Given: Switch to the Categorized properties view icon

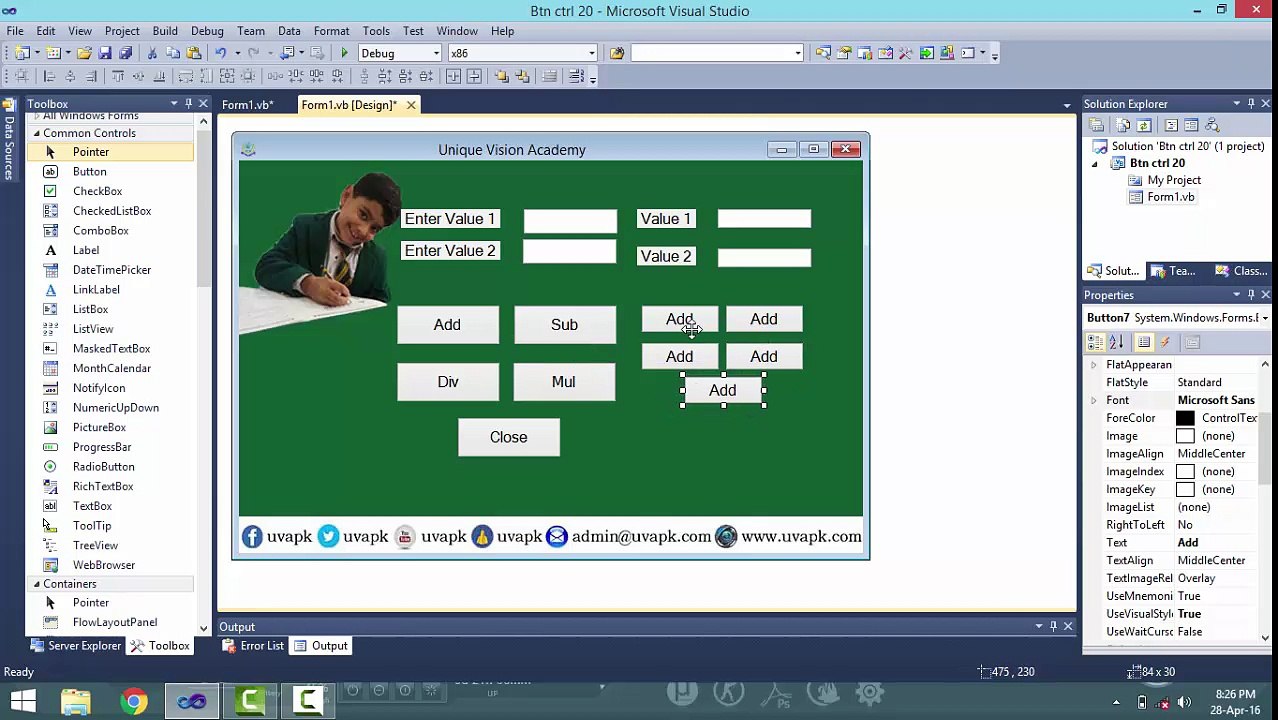Looking at the screenshot, I should [1096, 342].
